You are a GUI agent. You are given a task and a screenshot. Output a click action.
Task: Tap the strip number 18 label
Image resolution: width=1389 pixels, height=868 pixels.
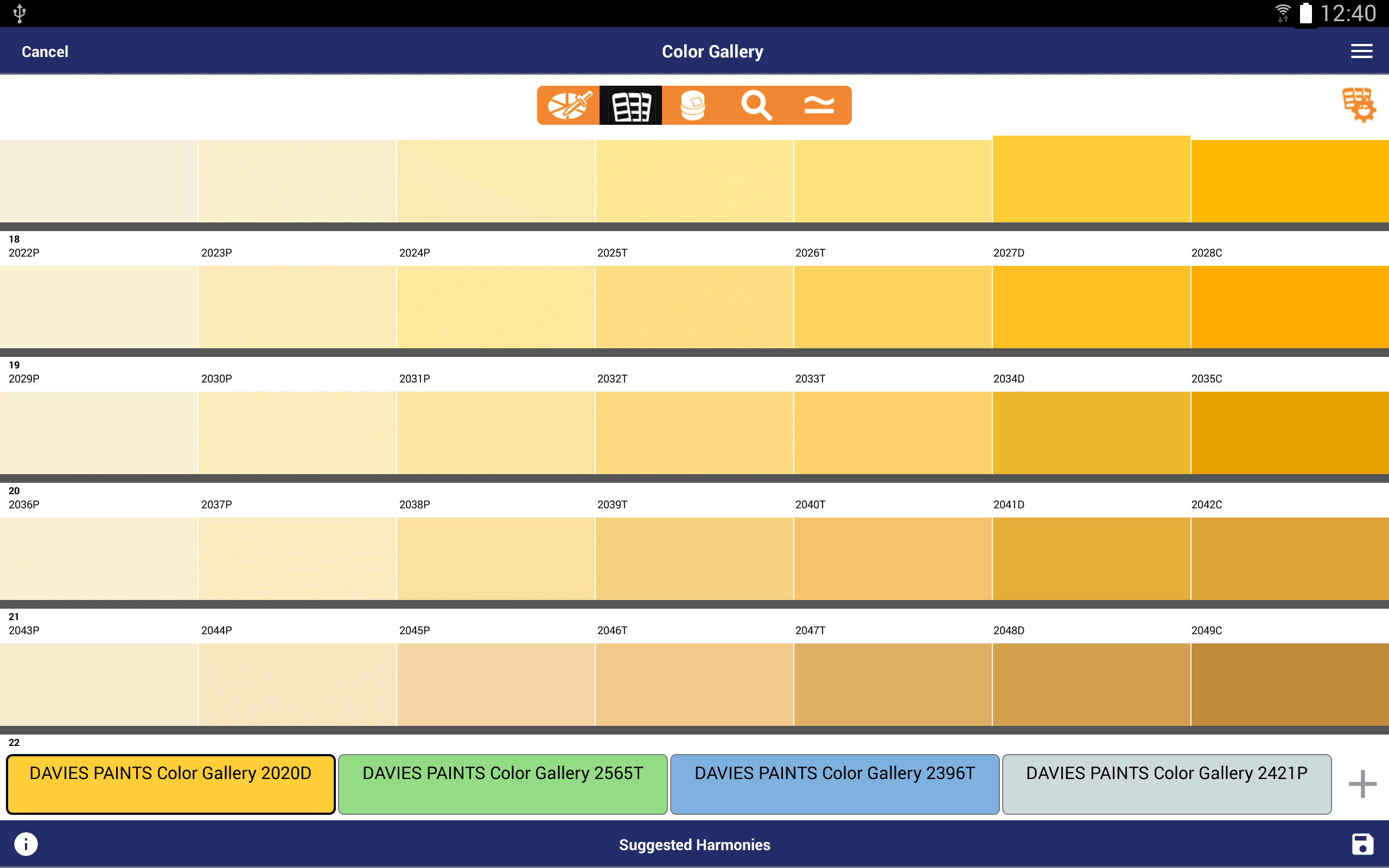point(14,239)
